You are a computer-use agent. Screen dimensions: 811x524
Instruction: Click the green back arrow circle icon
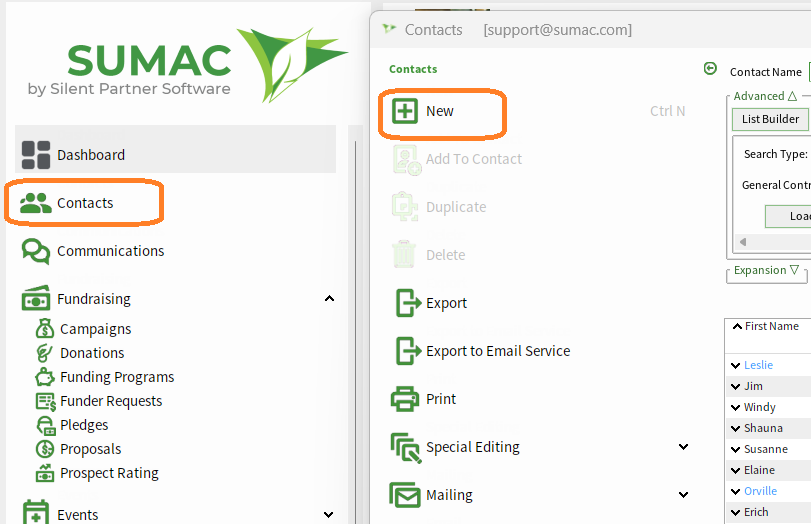click(710, 68)
